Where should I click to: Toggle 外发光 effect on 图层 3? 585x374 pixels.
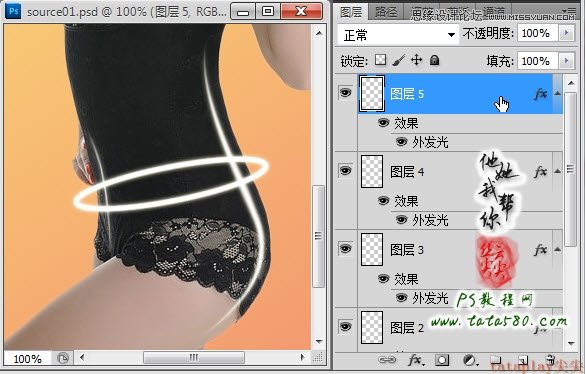[401, 297]
